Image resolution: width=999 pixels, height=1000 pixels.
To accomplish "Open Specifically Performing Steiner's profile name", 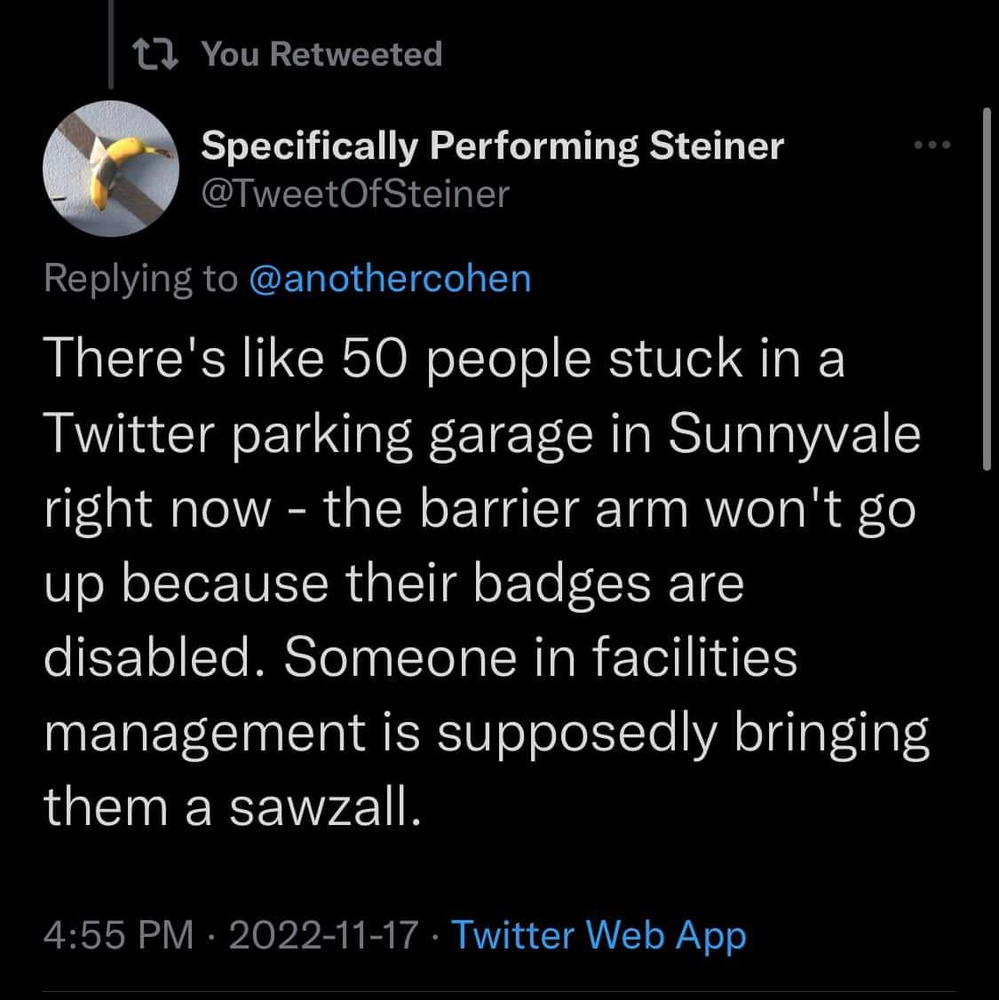I will [492, 146].
